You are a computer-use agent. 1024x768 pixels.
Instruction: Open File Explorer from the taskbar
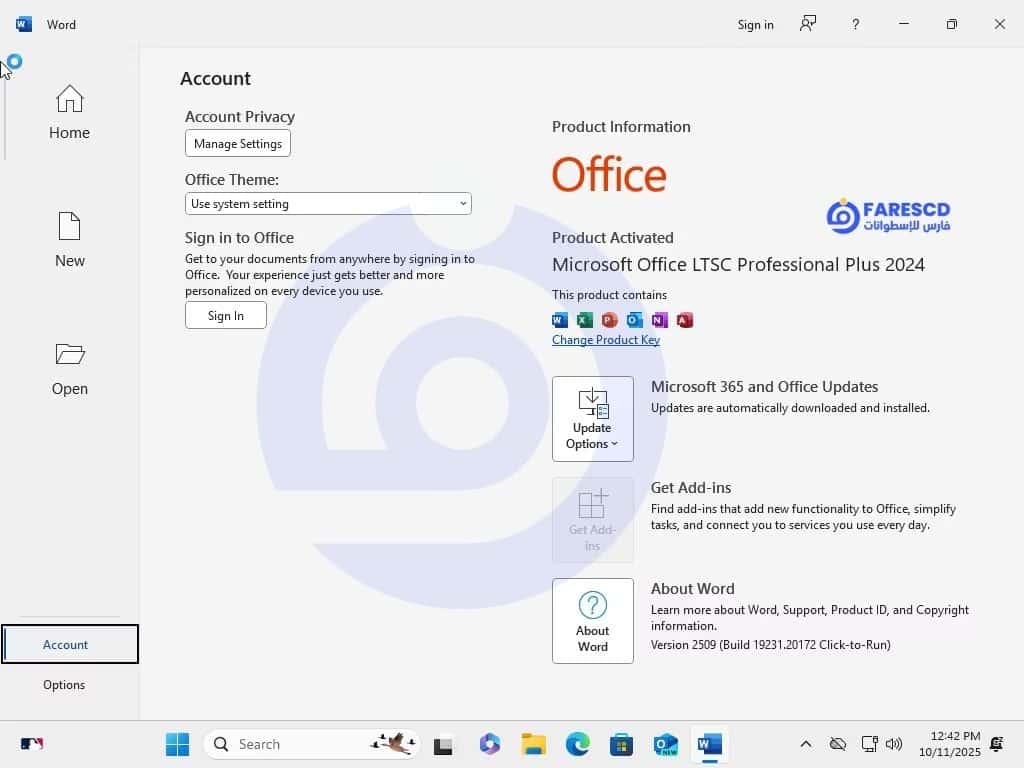coord(534,744)
